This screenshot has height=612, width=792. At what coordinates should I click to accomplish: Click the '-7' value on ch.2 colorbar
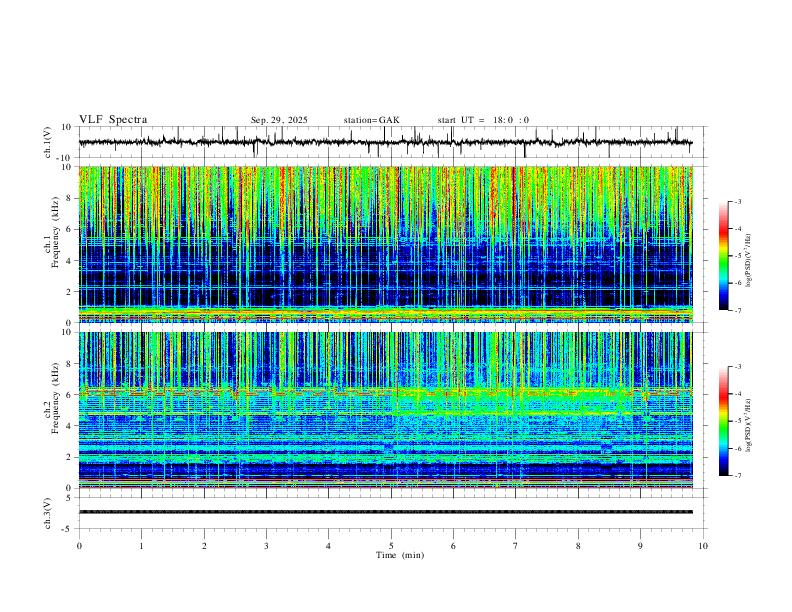click(737, 476)
